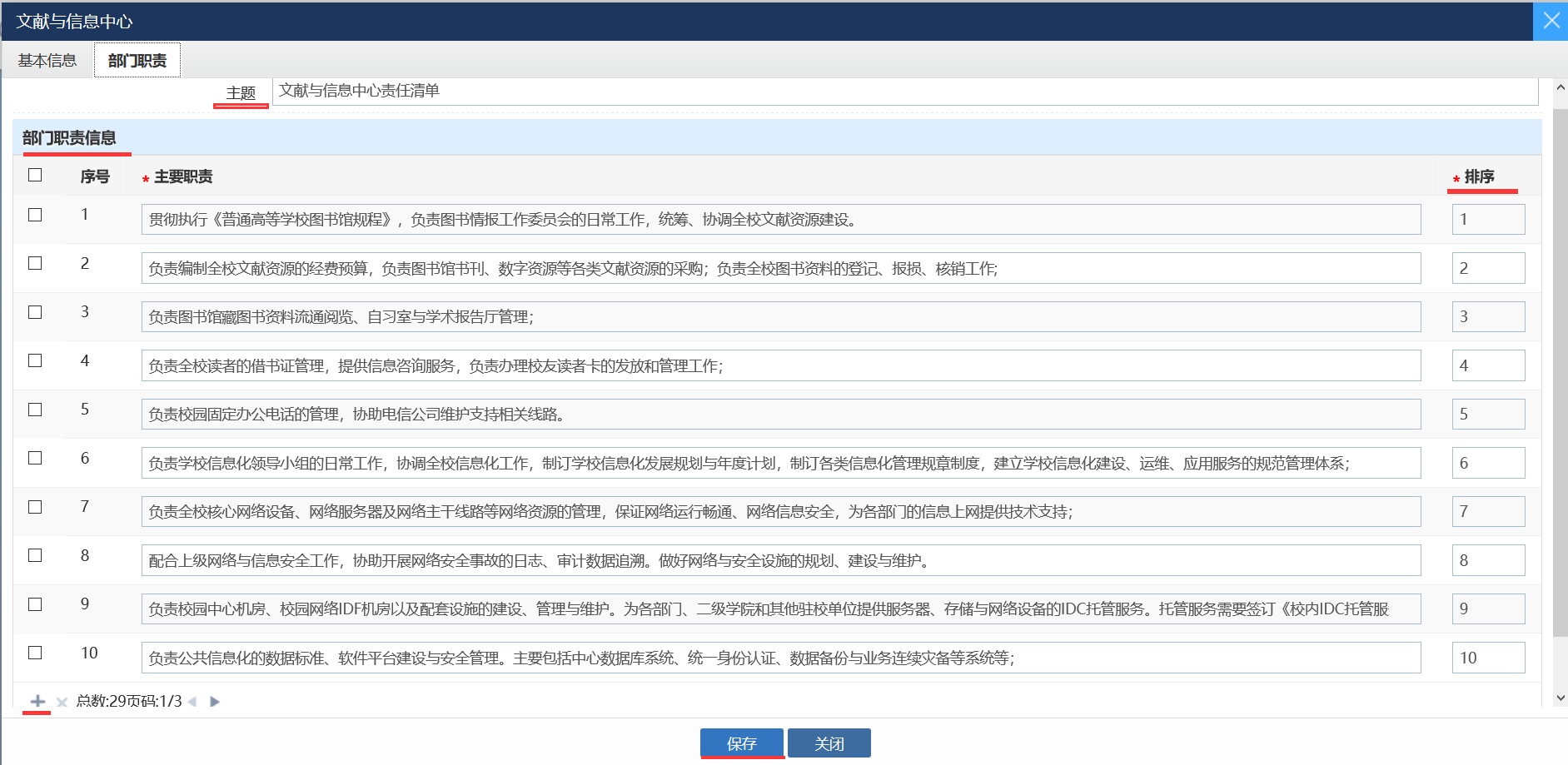
Task: Click the 排序 field showing 10
Action: [x=1488, y=658]
